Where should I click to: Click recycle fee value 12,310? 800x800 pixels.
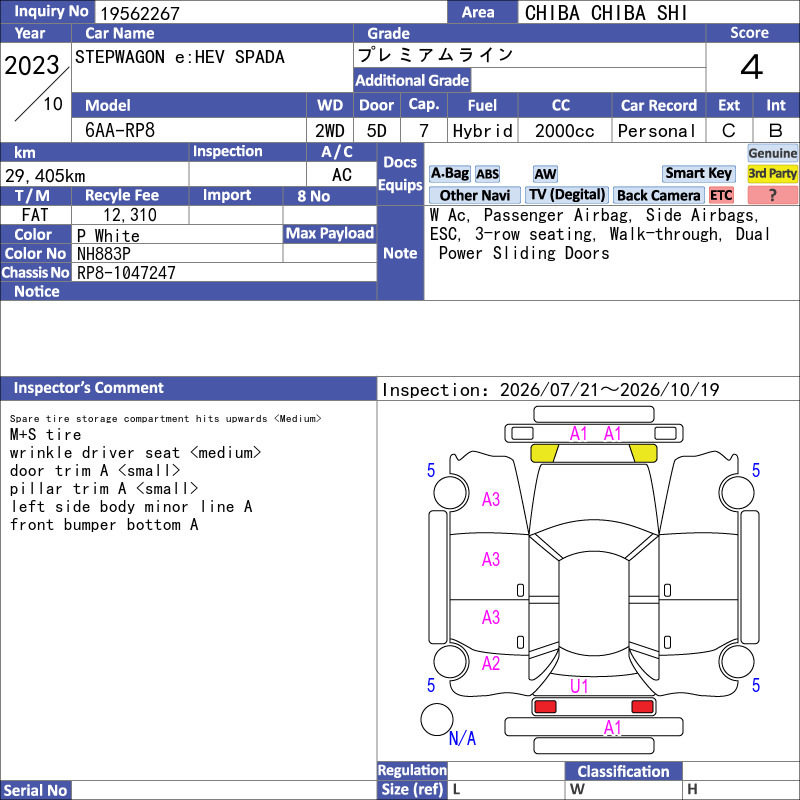[x=130, y=215]
